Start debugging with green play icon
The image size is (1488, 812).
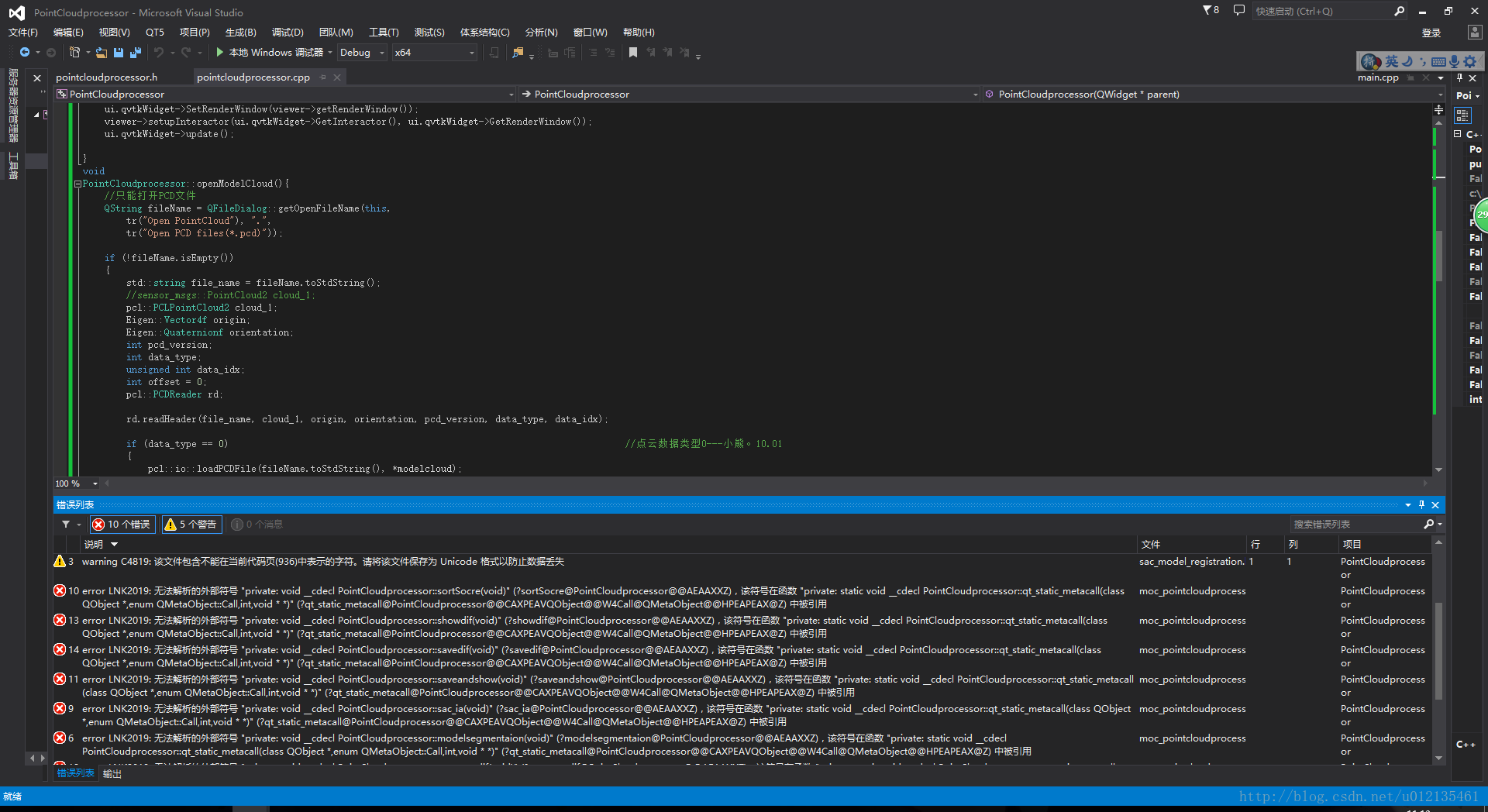pos(220,53)
